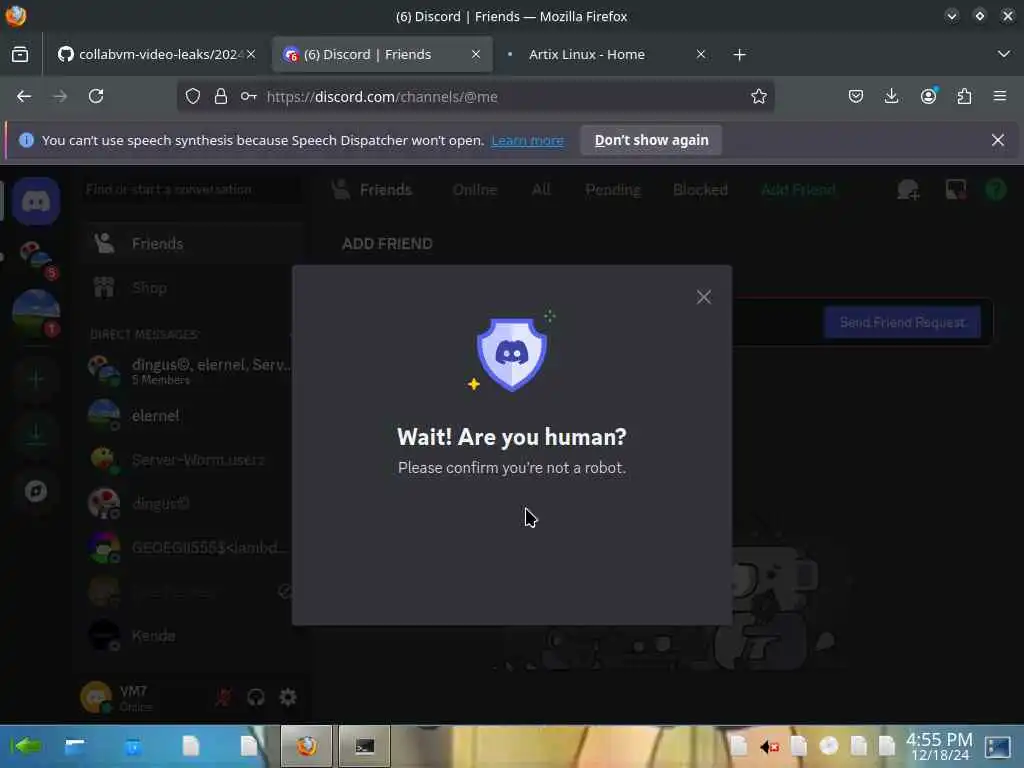Screen dimensions: 1024x768
Task: Open a new Firefox tab
Action: click(x=739, y=54)
